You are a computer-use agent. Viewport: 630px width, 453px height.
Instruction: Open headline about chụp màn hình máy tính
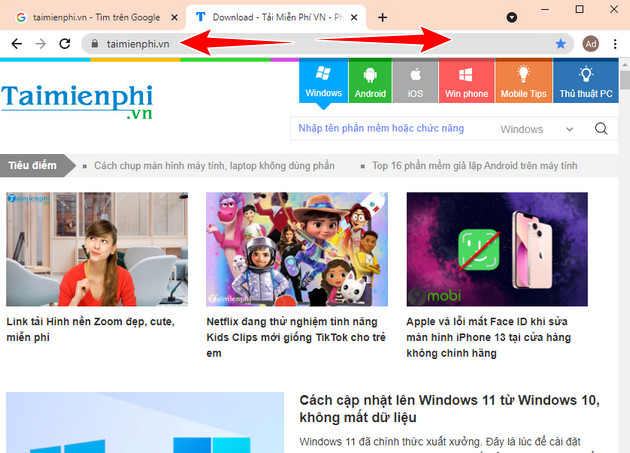[x=214, y=166]
